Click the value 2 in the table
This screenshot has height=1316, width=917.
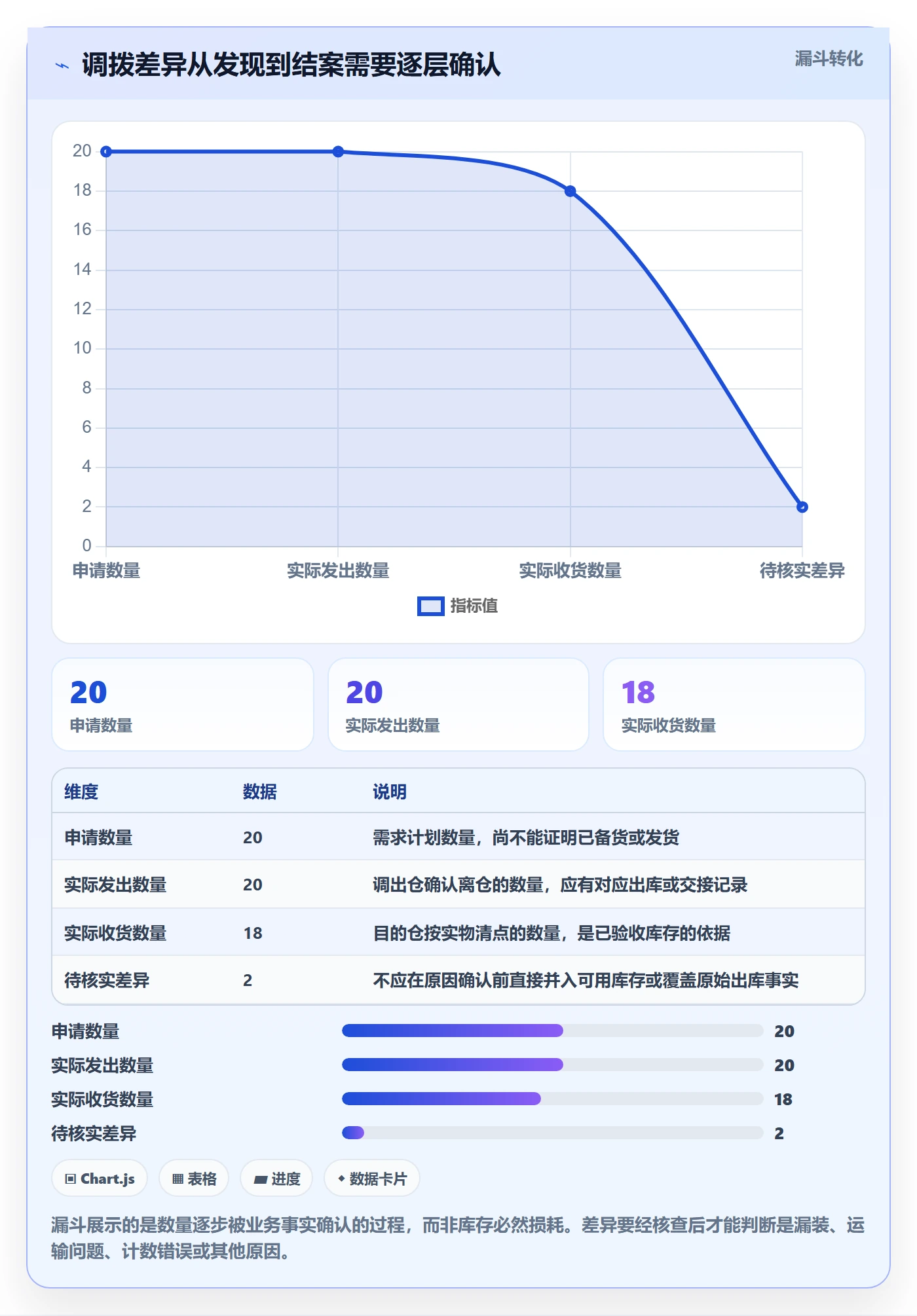click(248, 980)
